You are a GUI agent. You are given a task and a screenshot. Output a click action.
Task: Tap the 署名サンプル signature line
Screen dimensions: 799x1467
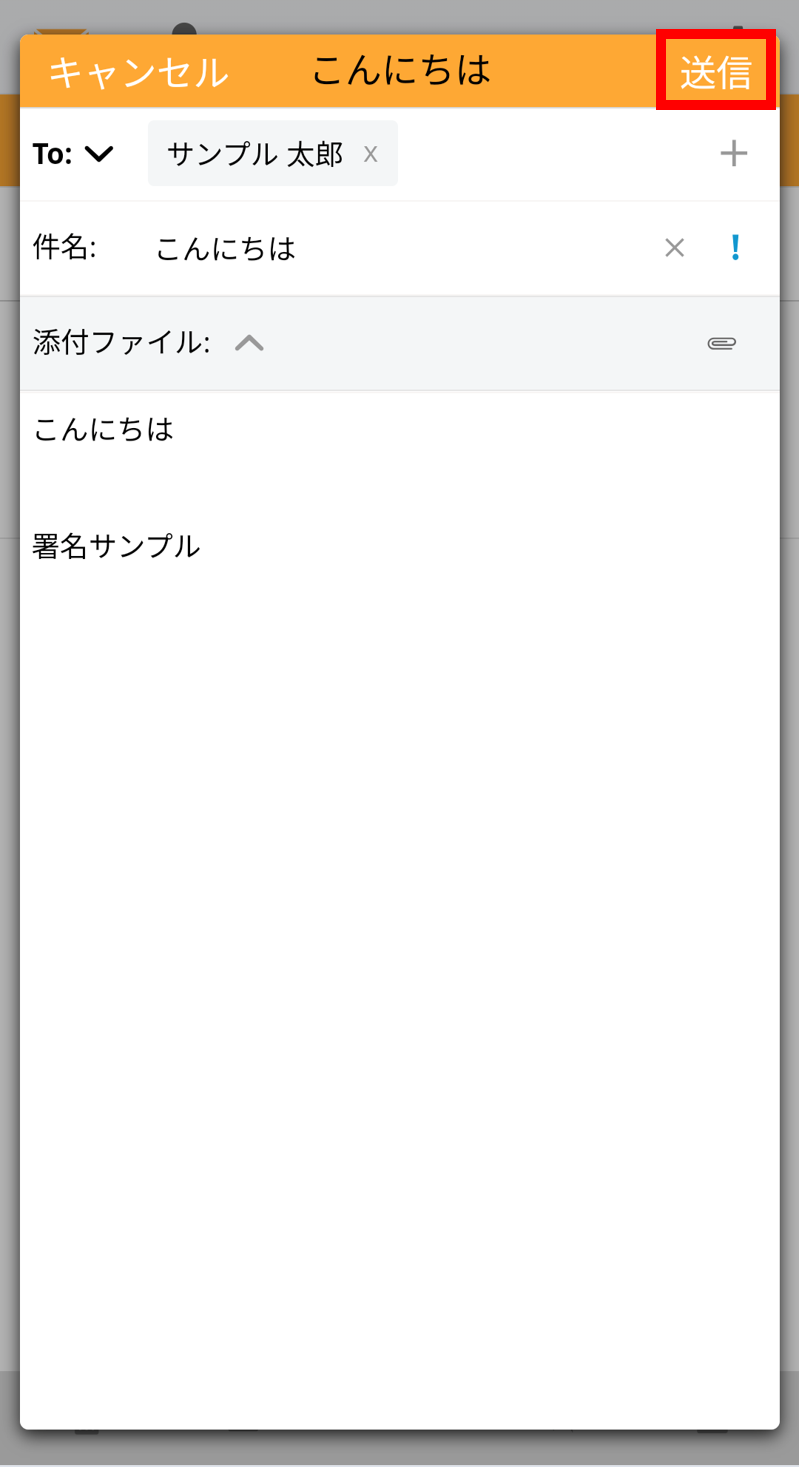pos(116,546)
